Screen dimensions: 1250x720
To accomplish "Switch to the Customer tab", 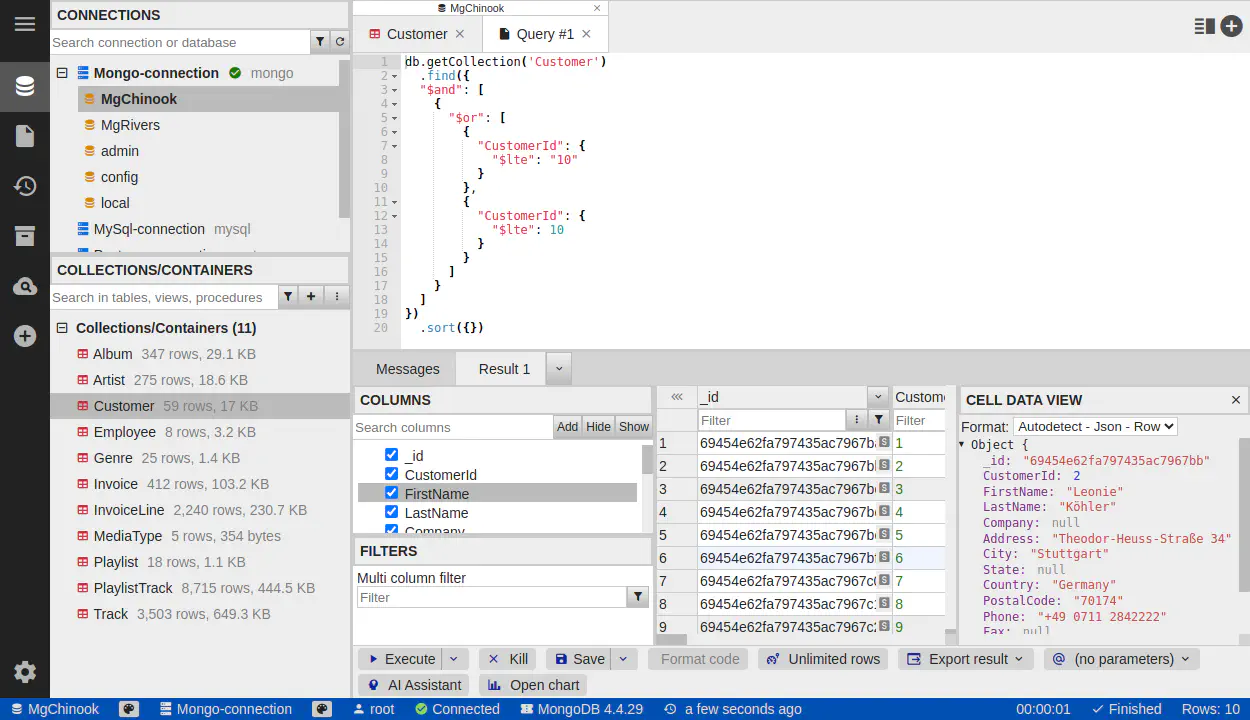I will coord(417,34).
